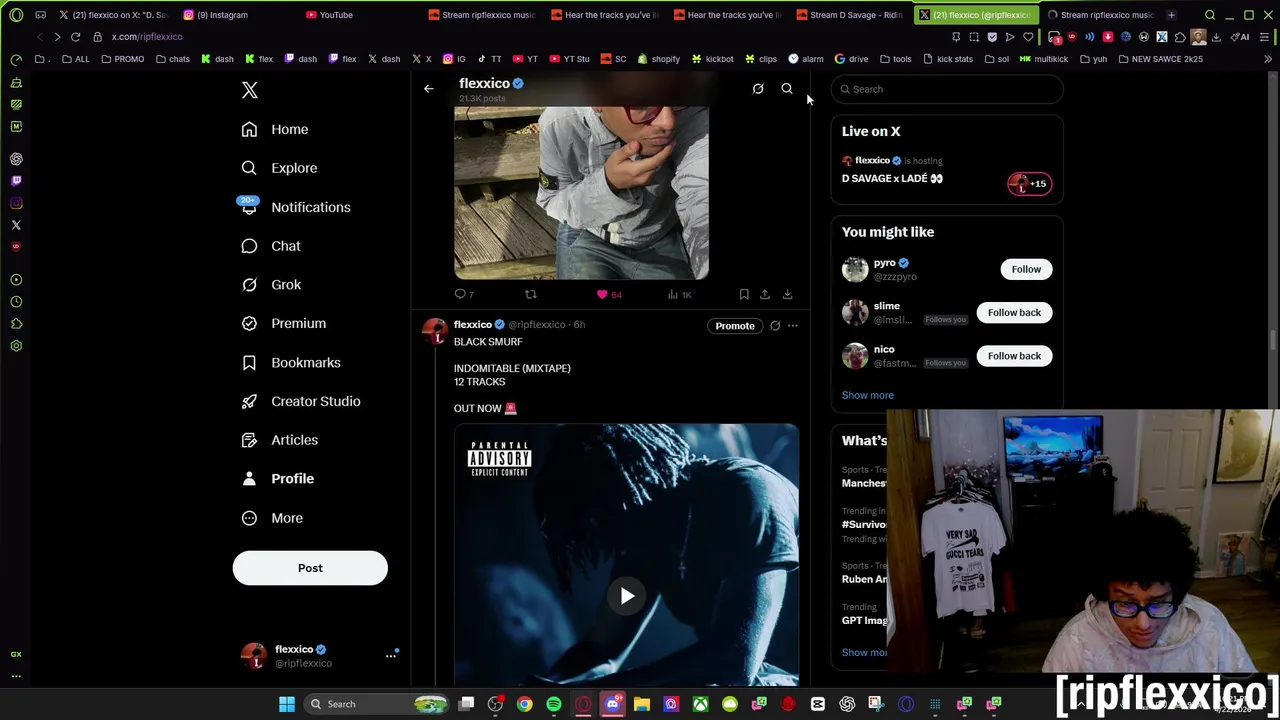Click the X search input field

(947, 89)
